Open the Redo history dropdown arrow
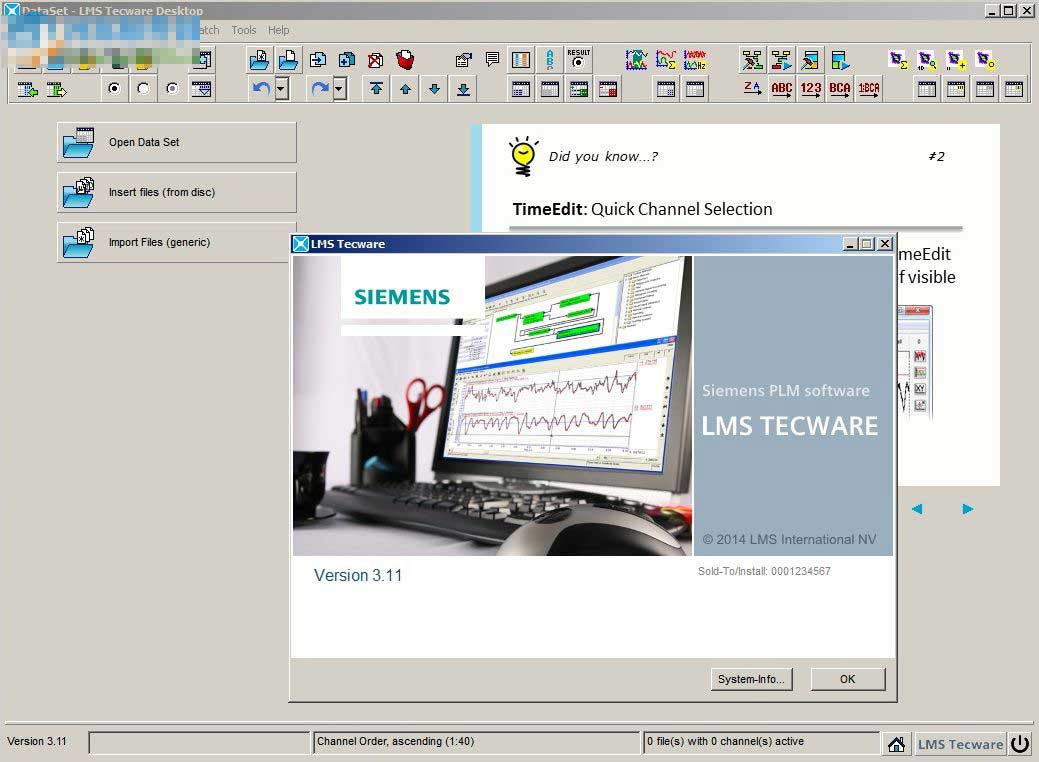The image size is (1039, 762). pos(340,88)
